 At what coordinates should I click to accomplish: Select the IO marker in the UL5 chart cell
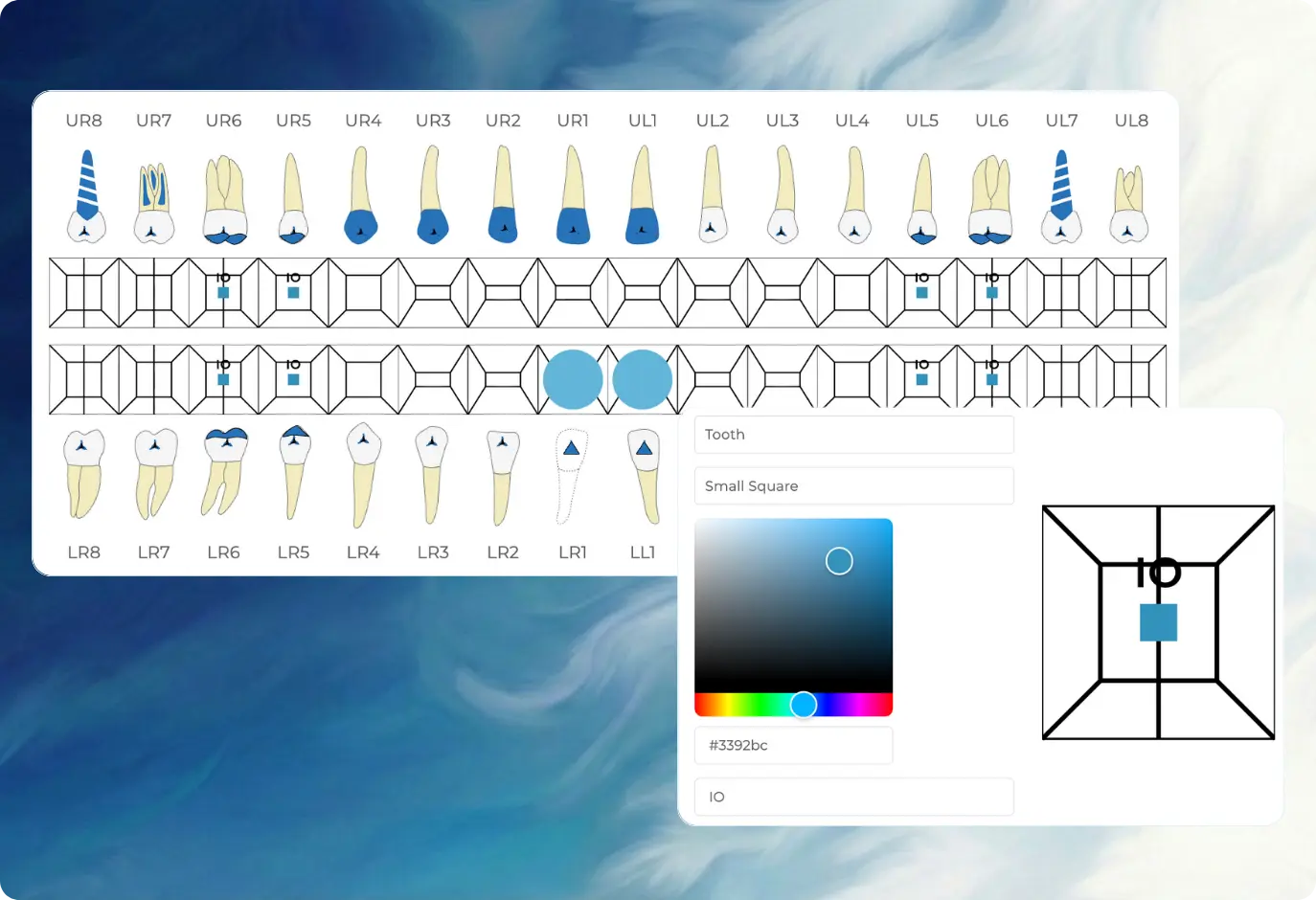(x=920, y=292)
